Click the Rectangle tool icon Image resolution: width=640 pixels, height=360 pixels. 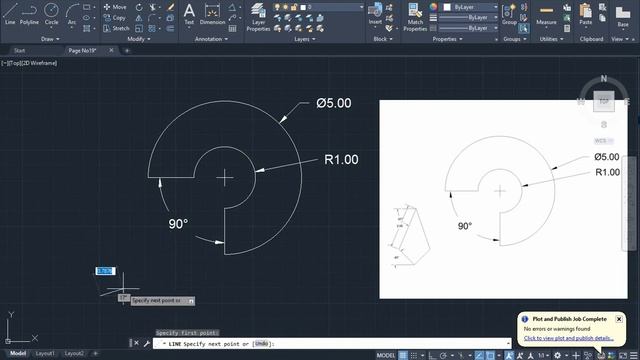point(87,7)
